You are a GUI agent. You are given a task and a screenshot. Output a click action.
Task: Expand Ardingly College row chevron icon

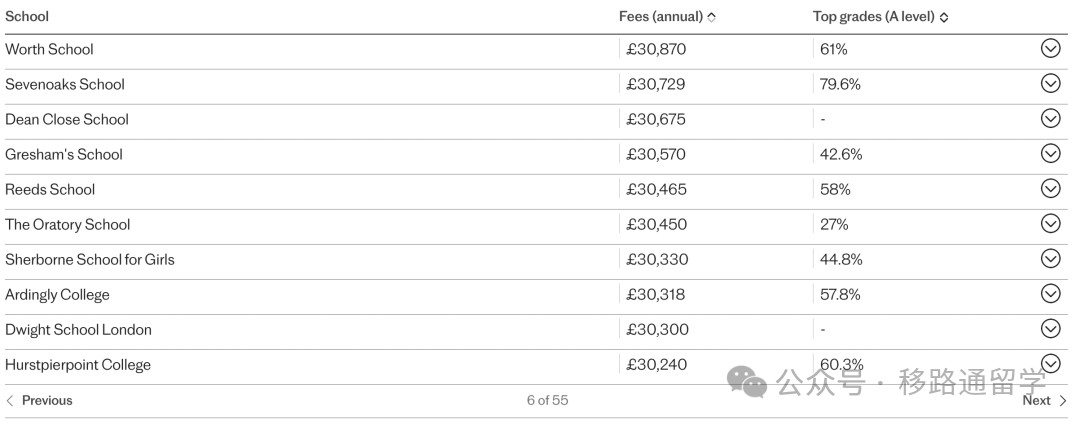pos(1050,293)
